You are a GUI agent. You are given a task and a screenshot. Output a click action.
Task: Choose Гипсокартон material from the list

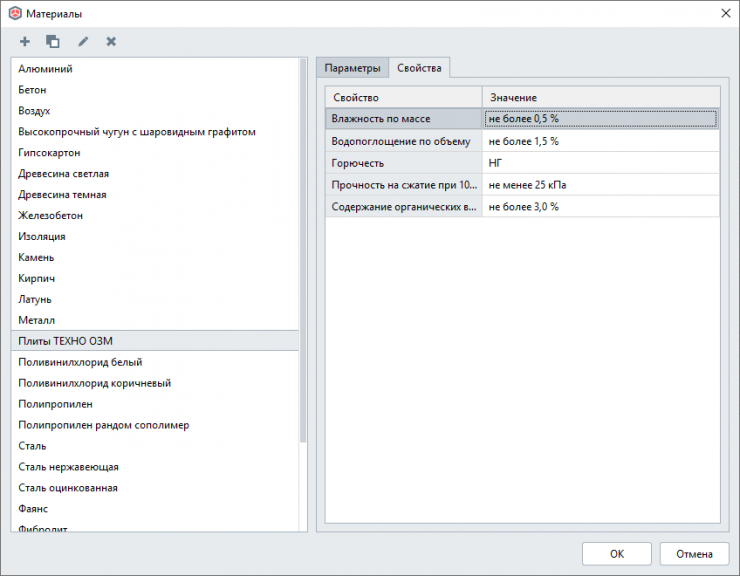tap(49, 153)
